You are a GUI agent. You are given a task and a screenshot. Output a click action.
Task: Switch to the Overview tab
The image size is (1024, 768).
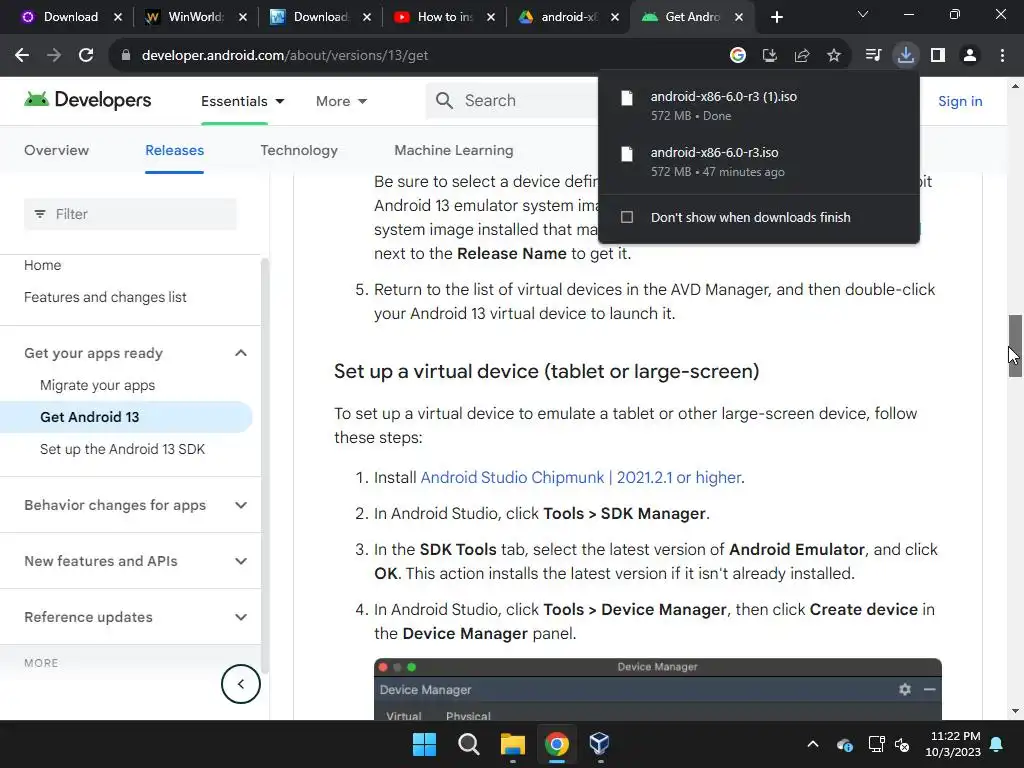pos(56,150)
